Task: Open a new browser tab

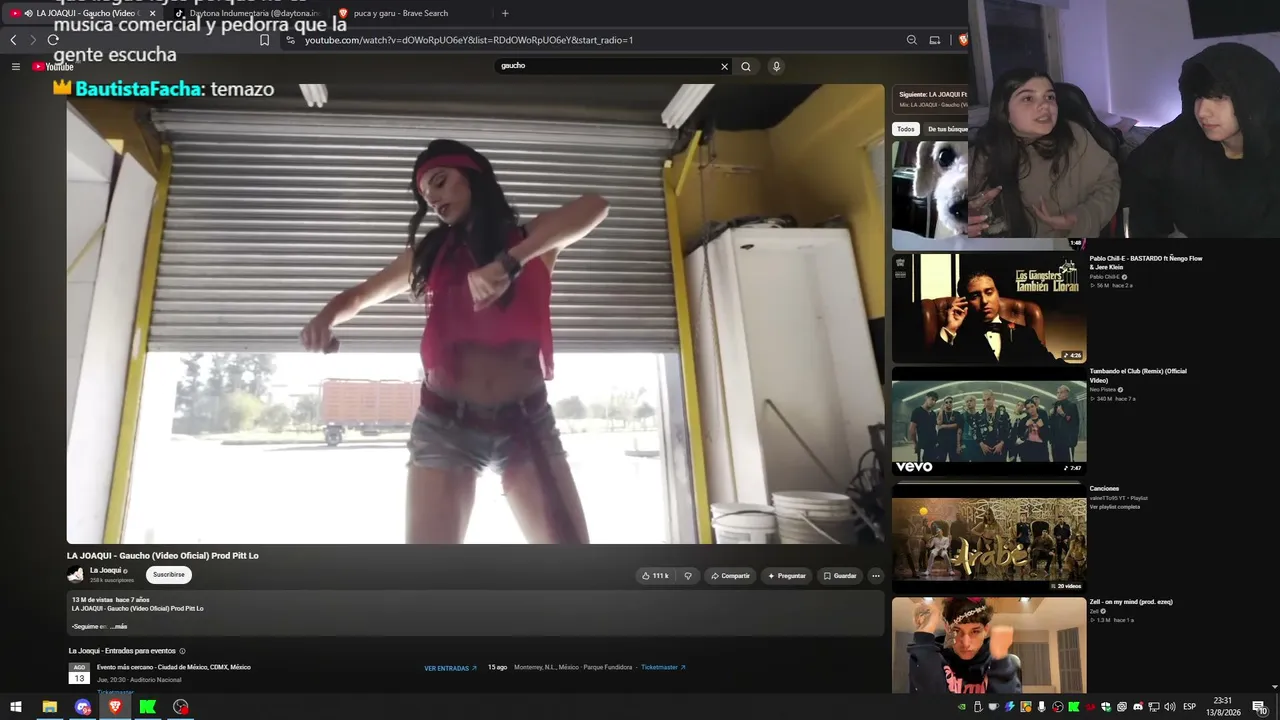Action: click(x=505, y=13)
